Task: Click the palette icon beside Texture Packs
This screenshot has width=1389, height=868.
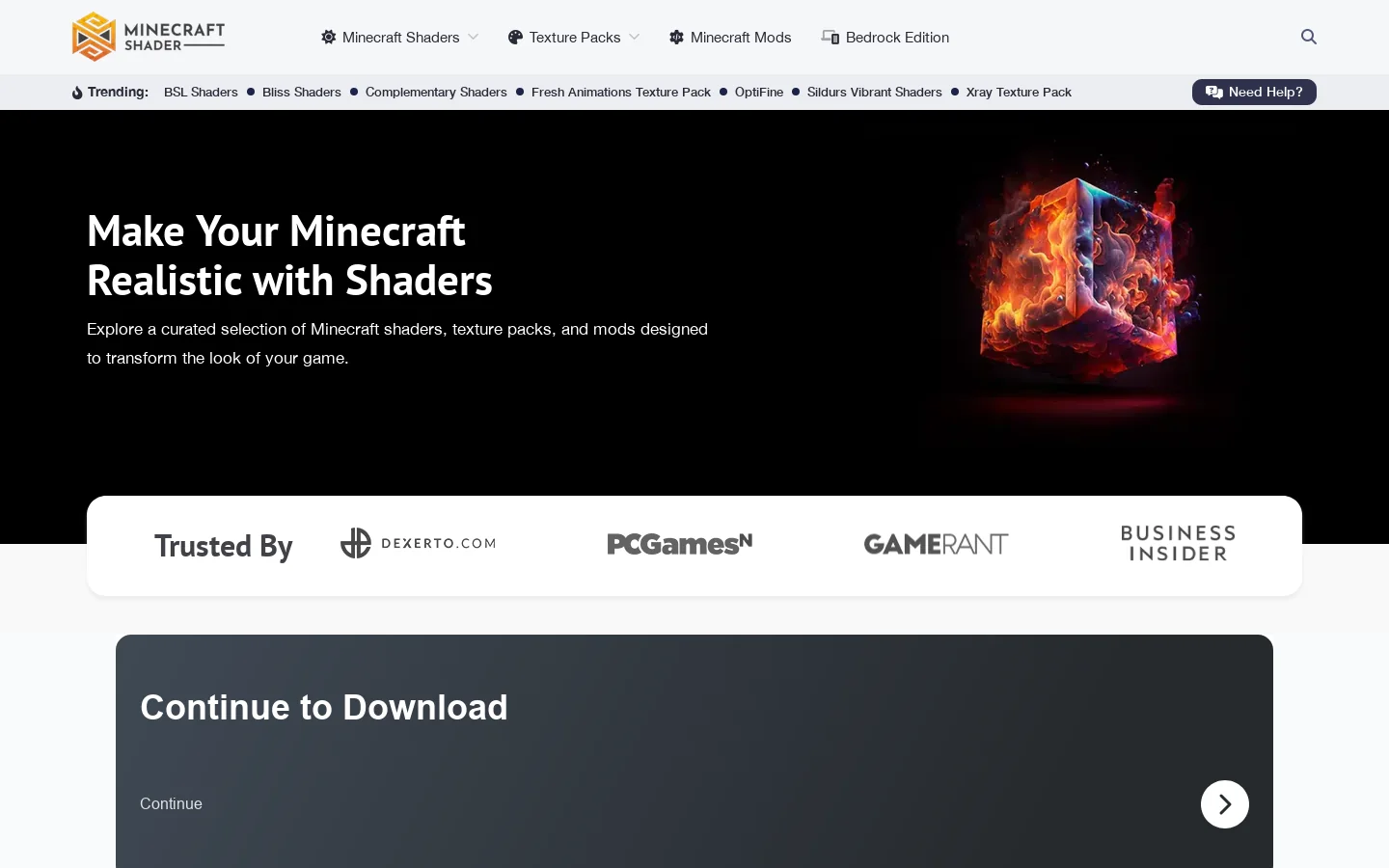Action: click(x=515, y=37)
